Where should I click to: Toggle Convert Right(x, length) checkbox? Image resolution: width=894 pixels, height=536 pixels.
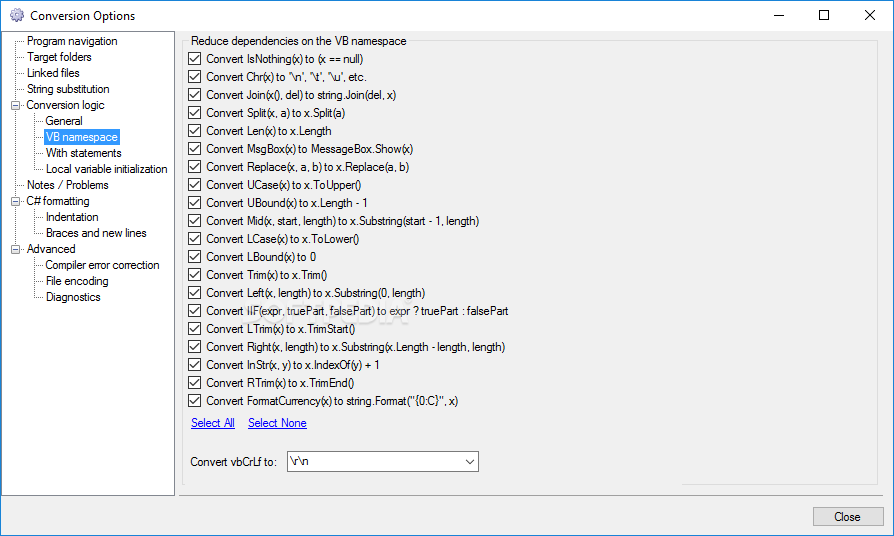[194, 346]
